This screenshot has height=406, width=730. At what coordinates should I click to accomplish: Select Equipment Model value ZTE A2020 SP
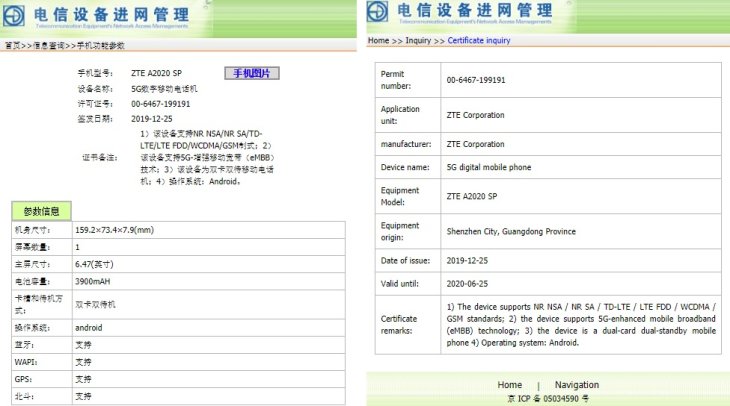click(472, 196)
